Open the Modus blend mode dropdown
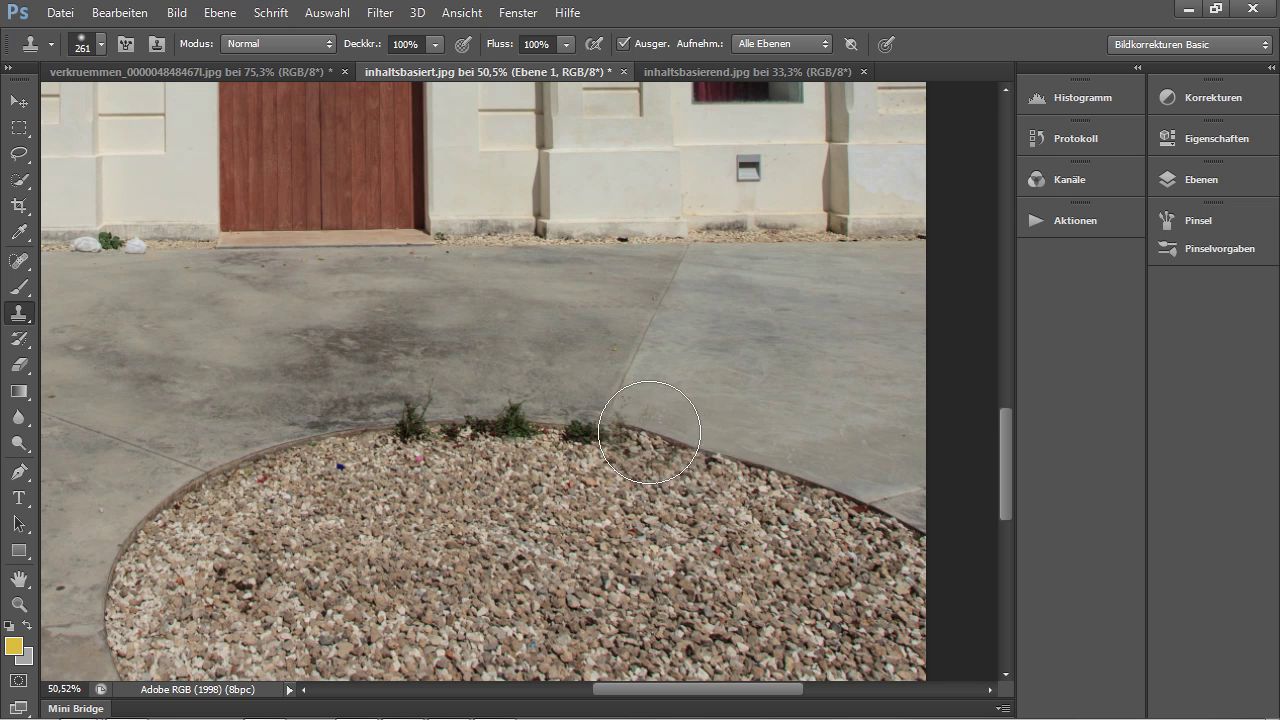Image resolution: width=1280 pixels, height=720 pixels. click(278, 44)
